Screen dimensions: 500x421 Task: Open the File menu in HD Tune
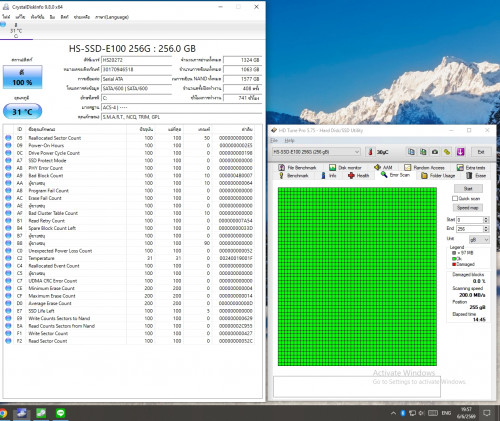(x=274, y=140)
